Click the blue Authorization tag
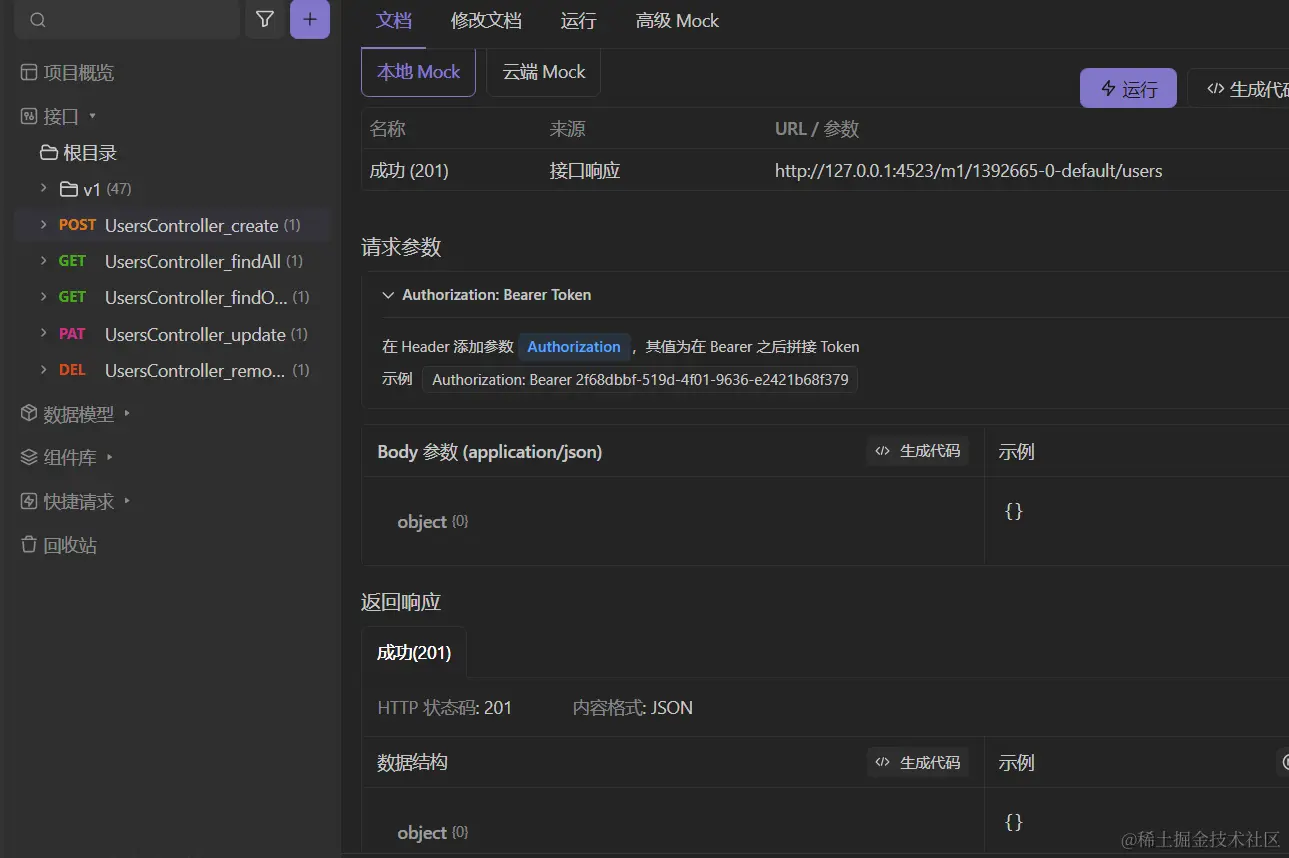This screenshot has width=1289, height=858. click(x=574, y=347)
